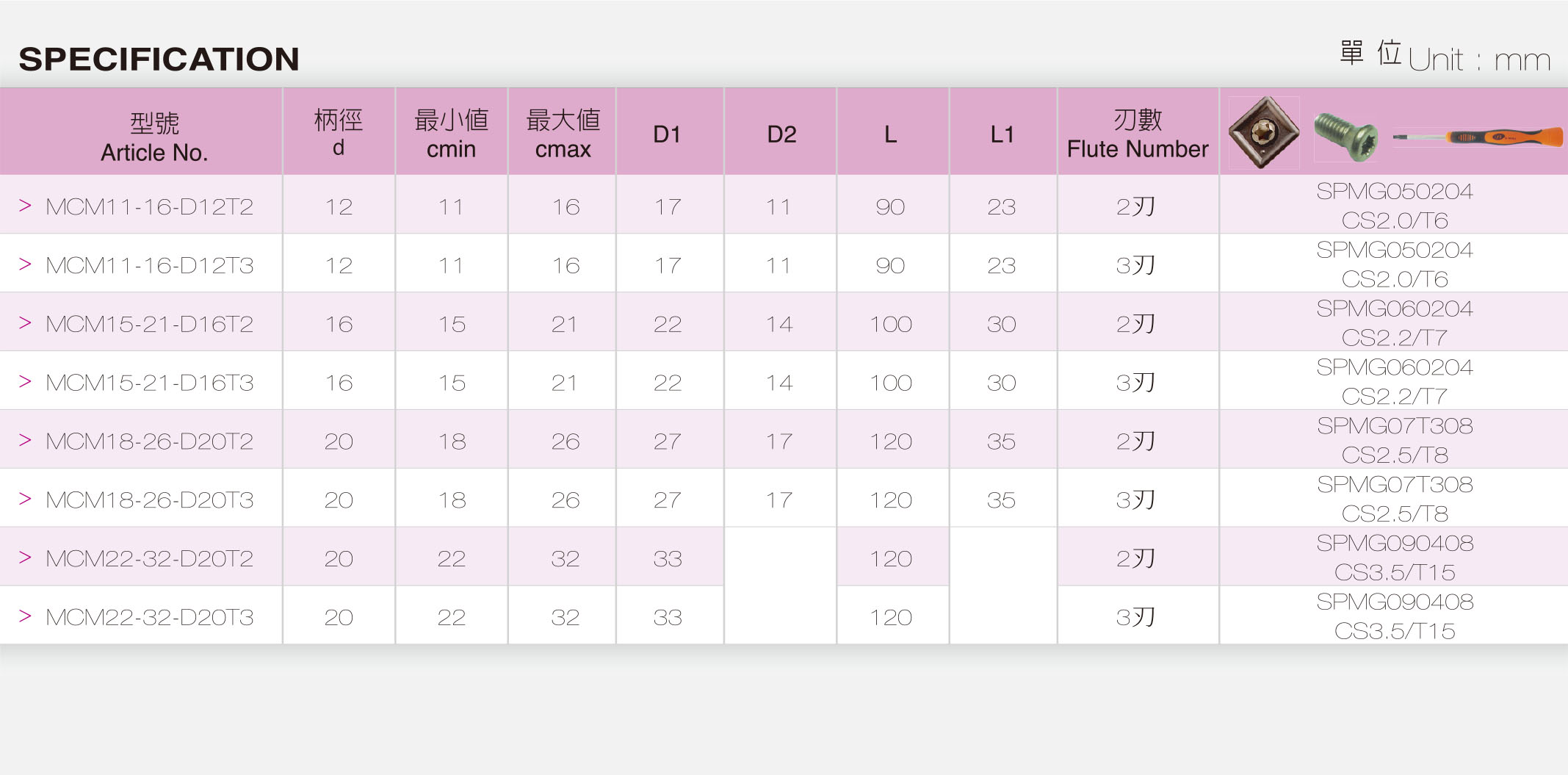The width and height of the screenshot is (1568, 775).
Task: Click arrow marker next to MCM18-26-D20T3
Action: point(25,499)
